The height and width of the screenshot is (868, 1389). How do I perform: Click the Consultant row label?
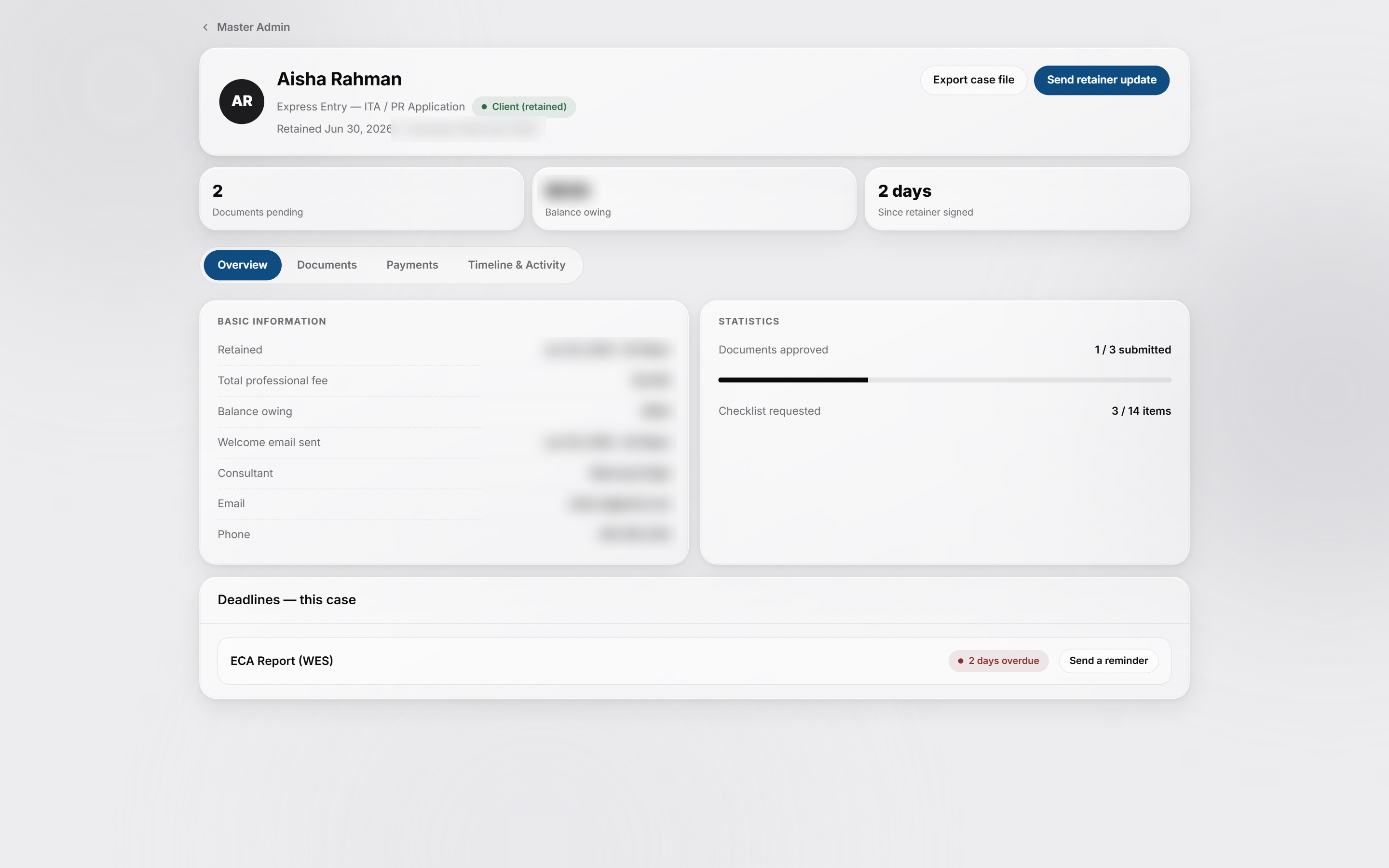pyautogui.click(x=245, y=473)
